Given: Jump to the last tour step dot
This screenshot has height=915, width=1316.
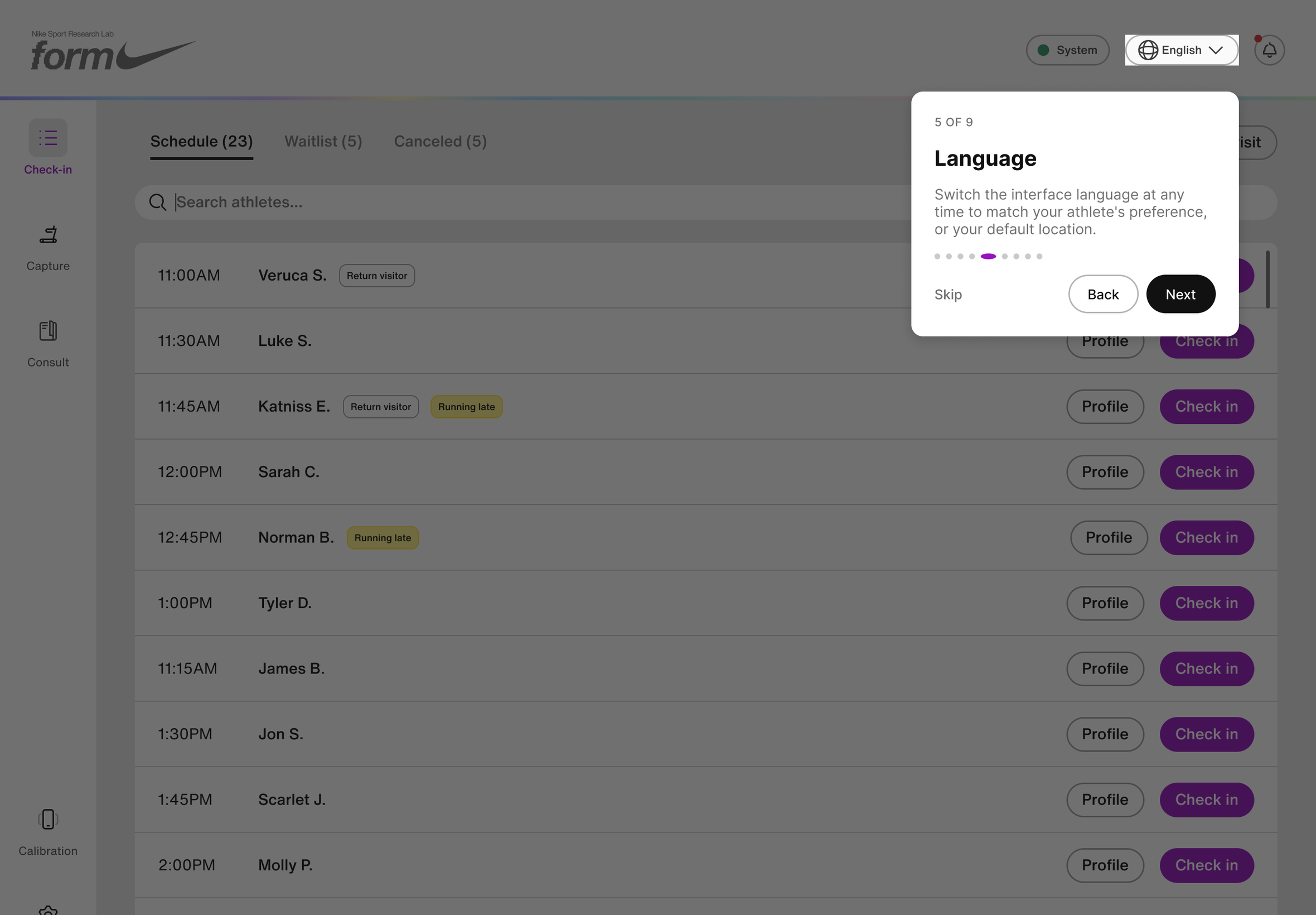Looking at the screenshot, I should coord(1039,256).
